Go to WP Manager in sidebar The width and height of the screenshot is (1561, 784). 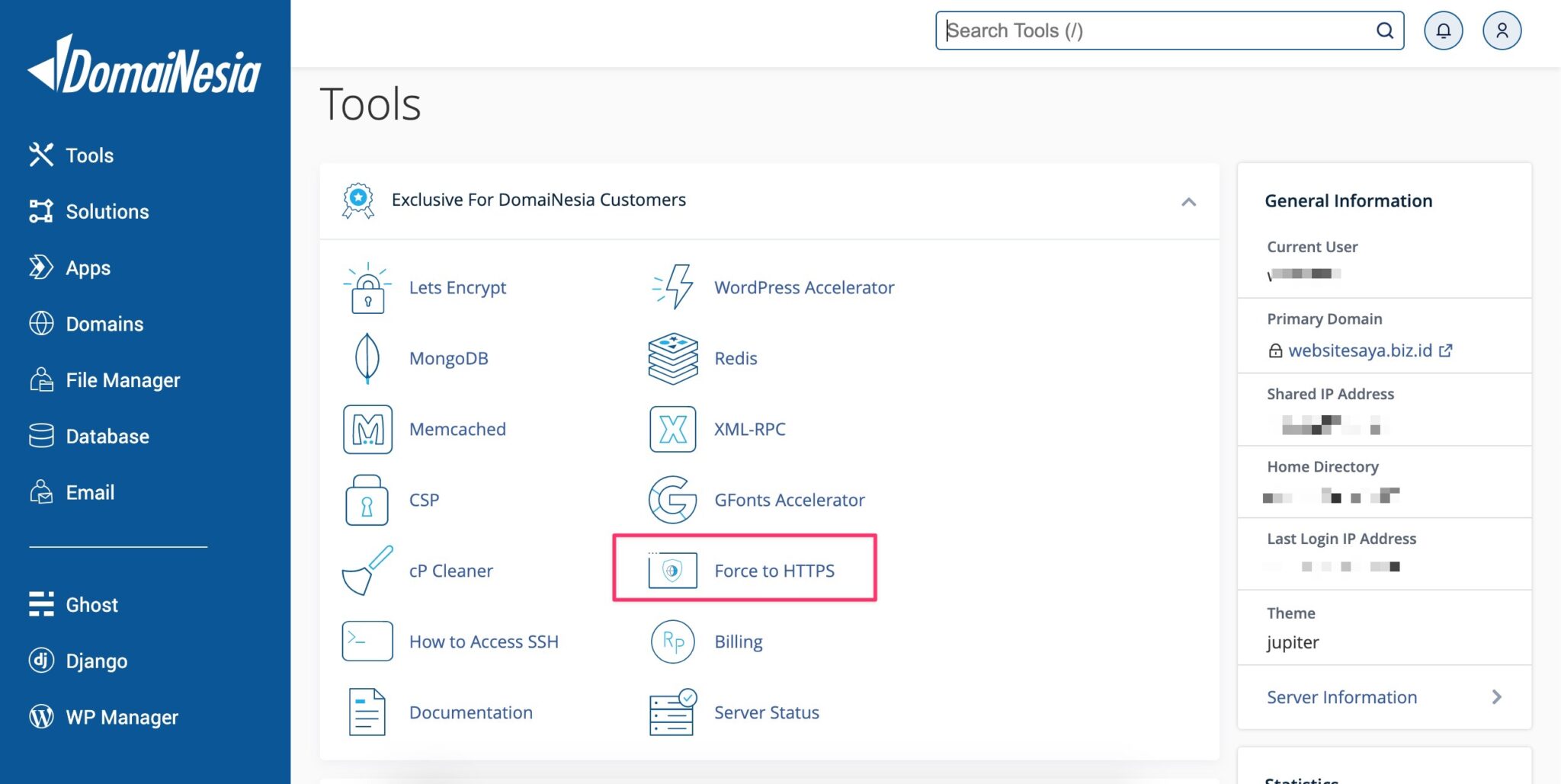122,717
